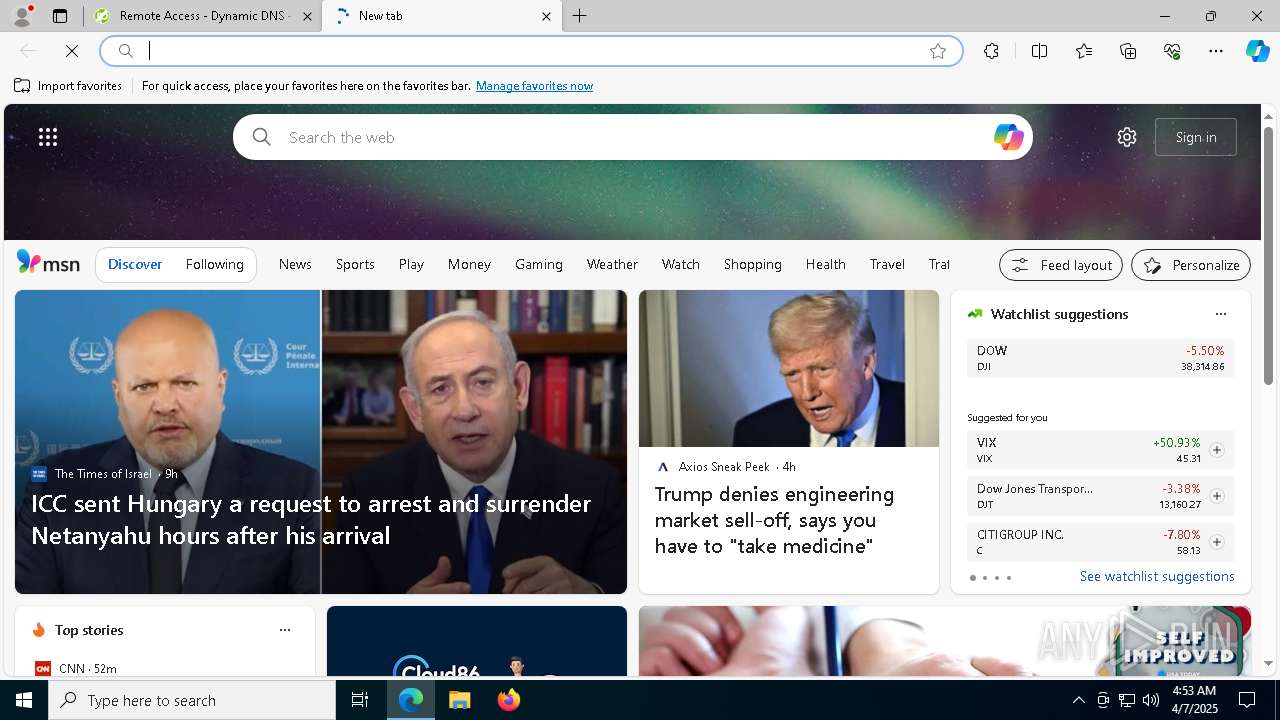Focus the browser address bar
Screen dimensions: 1280x720
click(531, 51)
